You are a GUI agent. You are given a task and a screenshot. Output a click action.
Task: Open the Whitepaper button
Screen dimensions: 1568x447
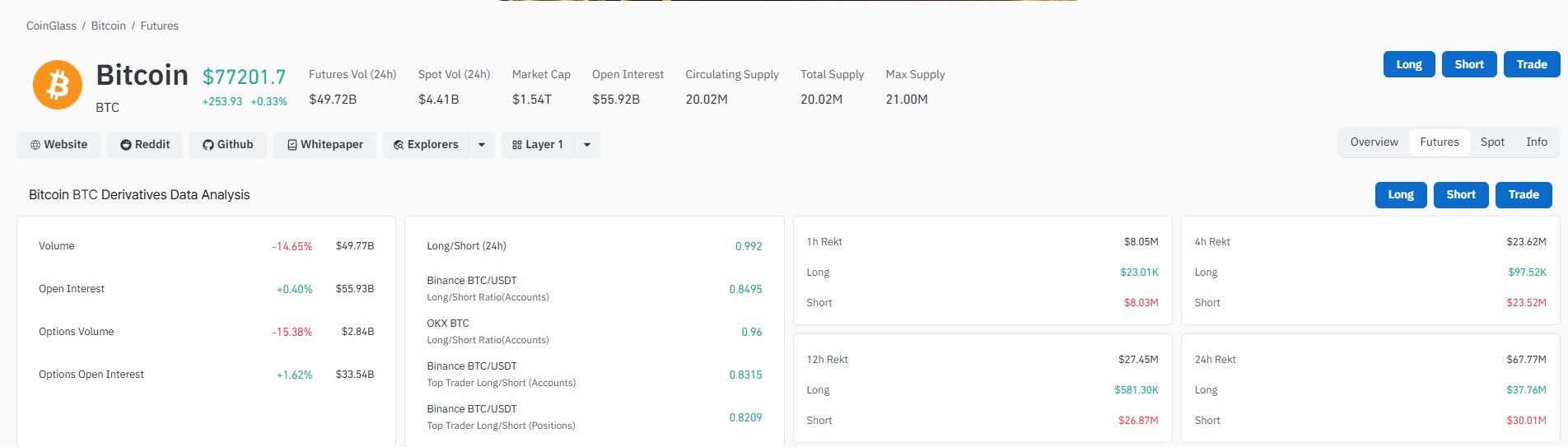point(324,145)
